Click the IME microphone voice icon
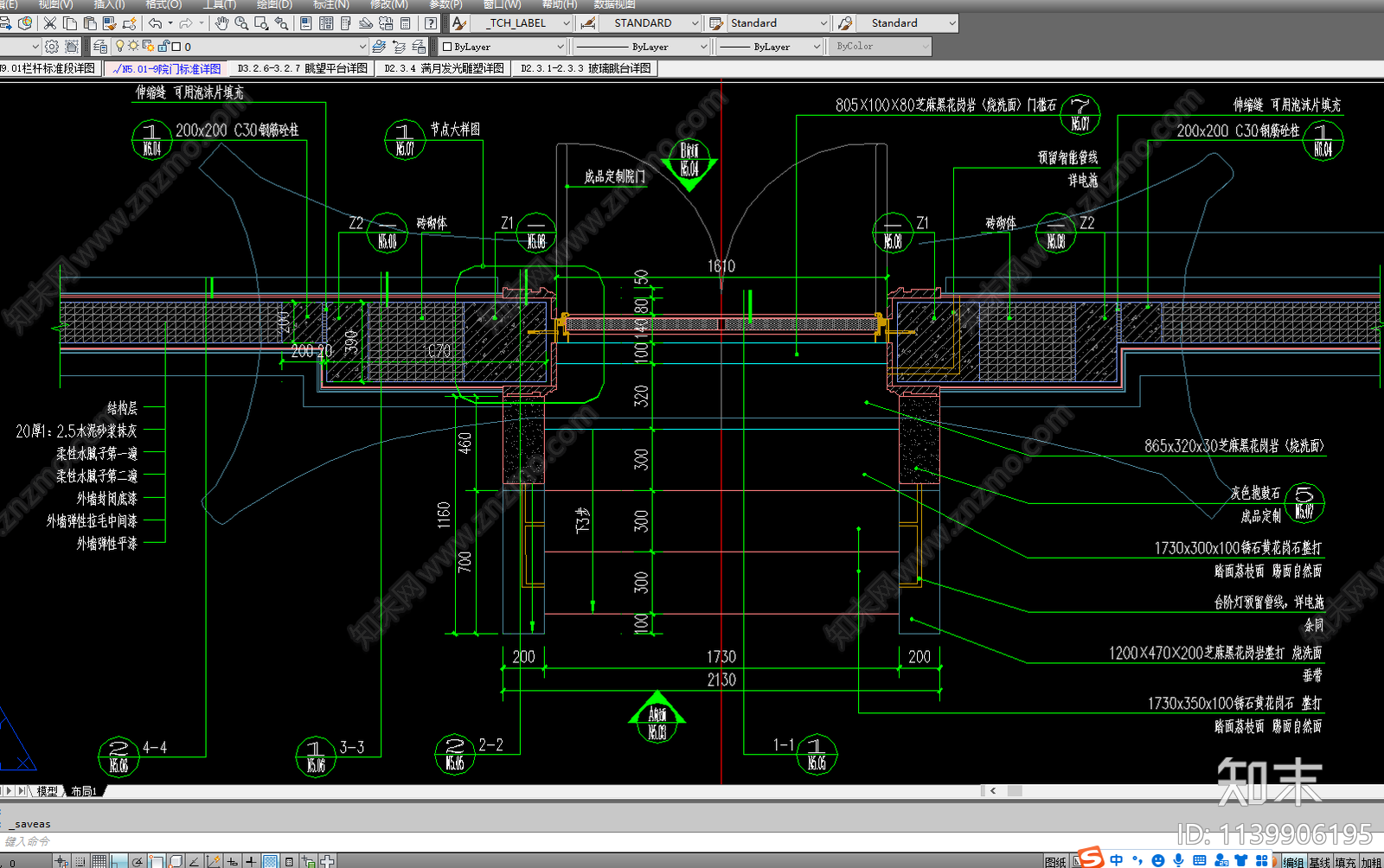 point(1178,860)
